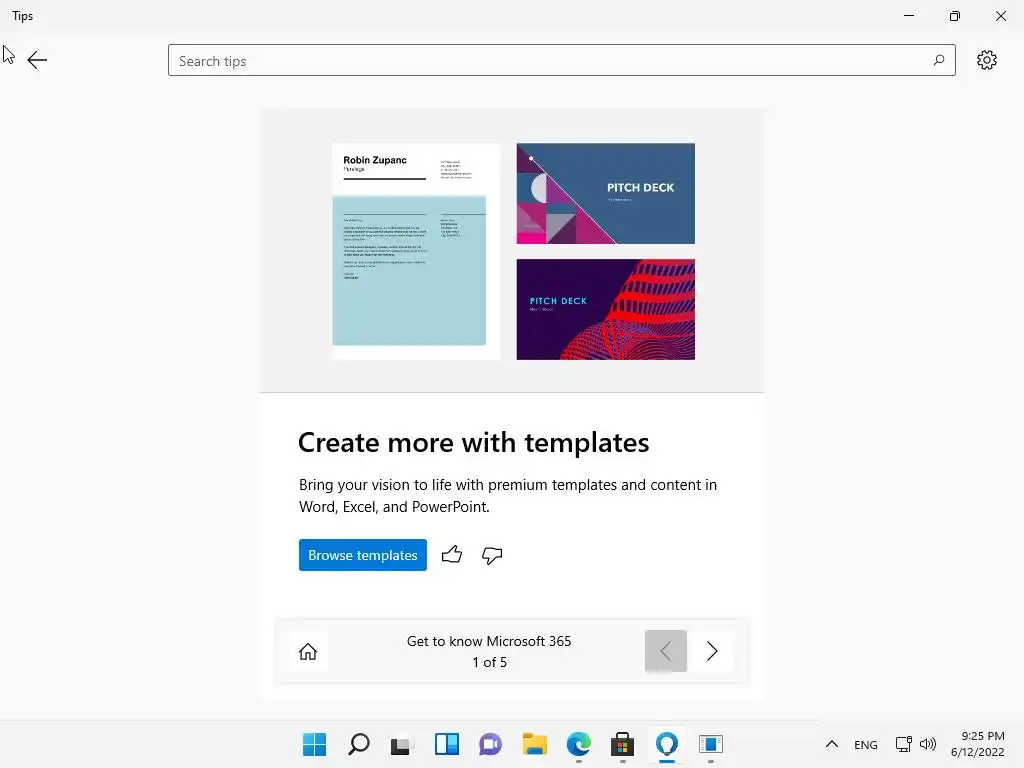Open the Windows Start menu
Image resolution: width=1024 pixels, height=768 pixels.
click(x=314, y=744)
